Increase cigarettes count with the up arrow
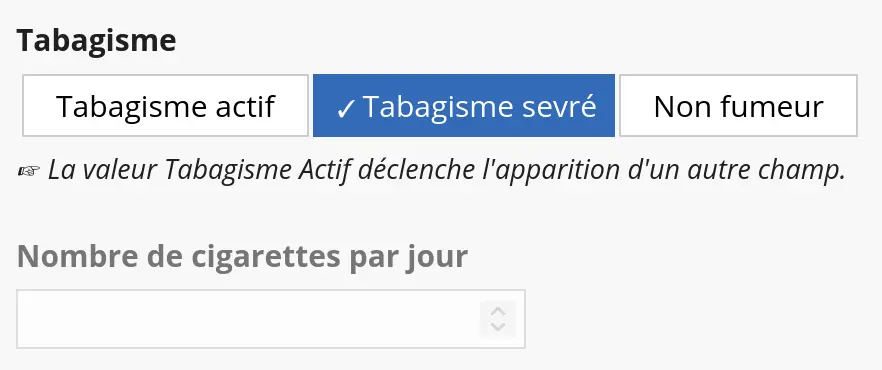Image resolution: width=882 pixels, height=370 pixels. pos(498,312)
